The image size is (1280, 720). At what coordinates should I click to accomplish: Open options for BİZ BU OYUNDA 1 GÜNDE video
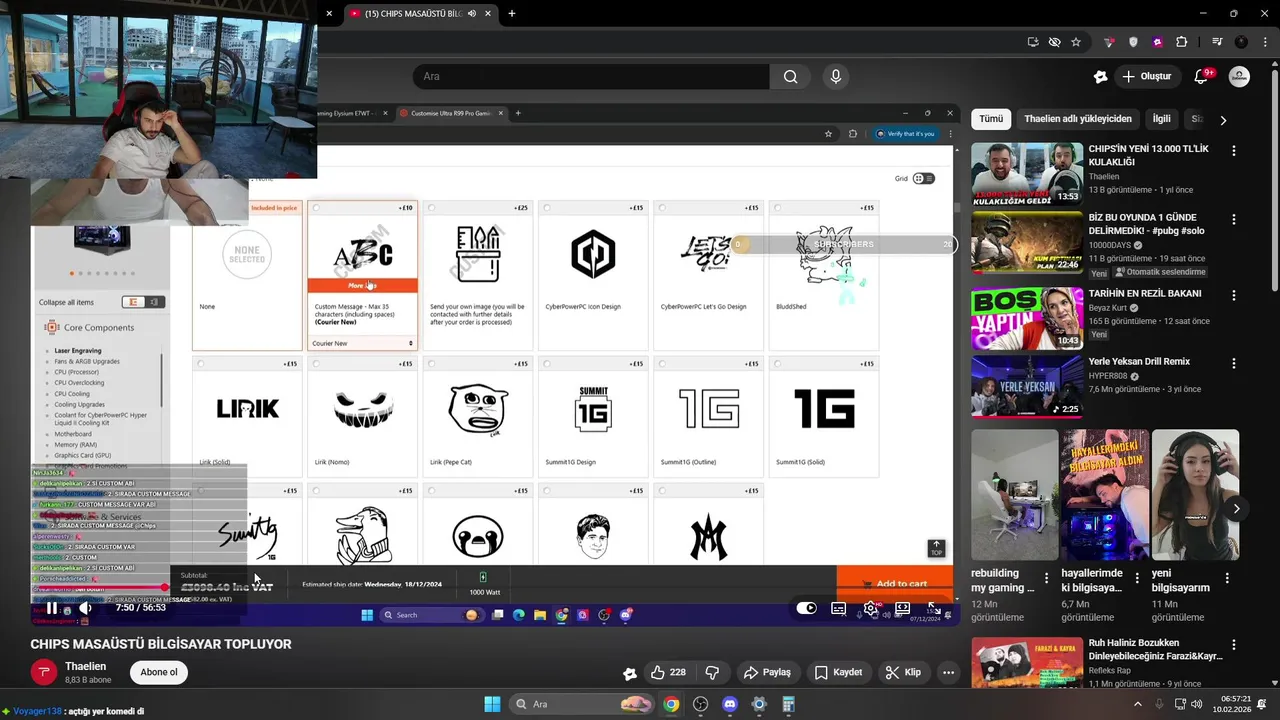tap(1234, 219)
